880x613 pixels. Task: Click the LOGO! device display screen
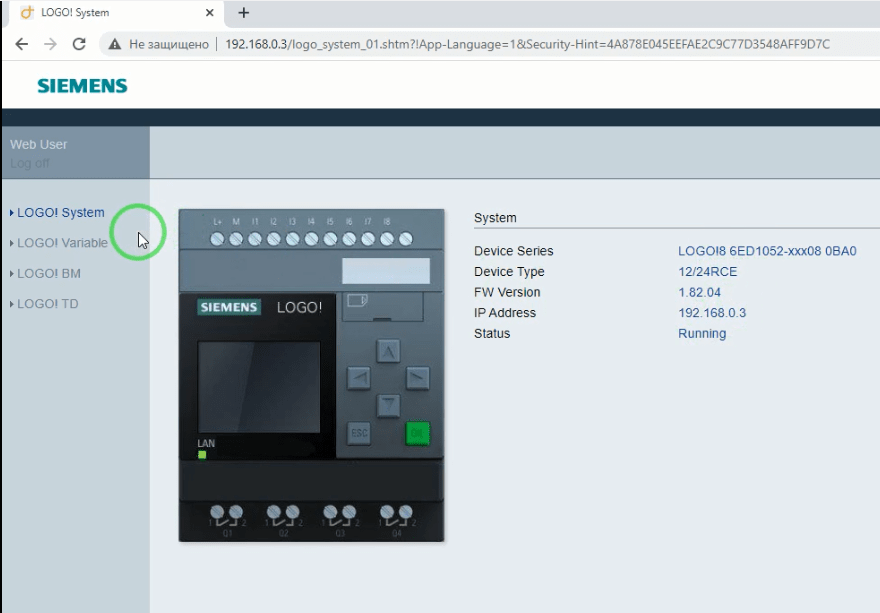(259, 387)
